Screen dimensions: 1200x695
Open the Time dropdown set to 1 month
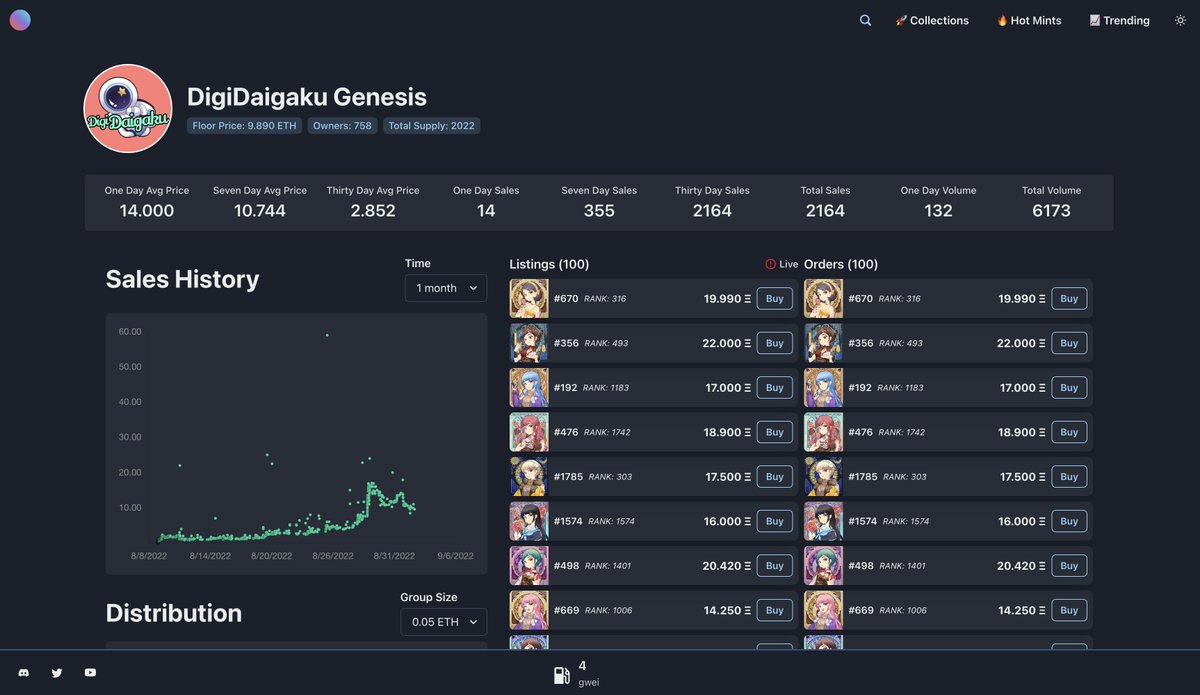tap(445, 287)
